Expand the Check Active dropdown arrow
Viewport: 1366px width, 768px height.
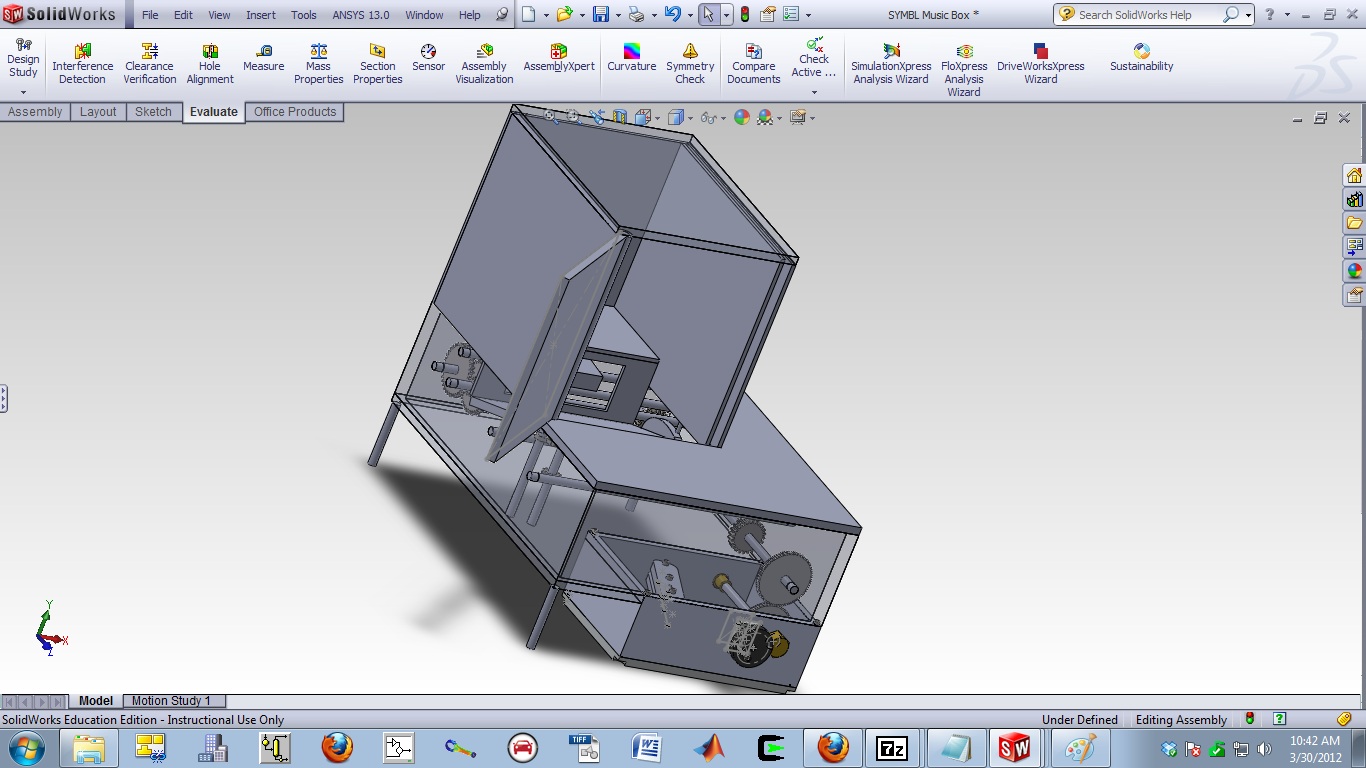click(814, 93)
